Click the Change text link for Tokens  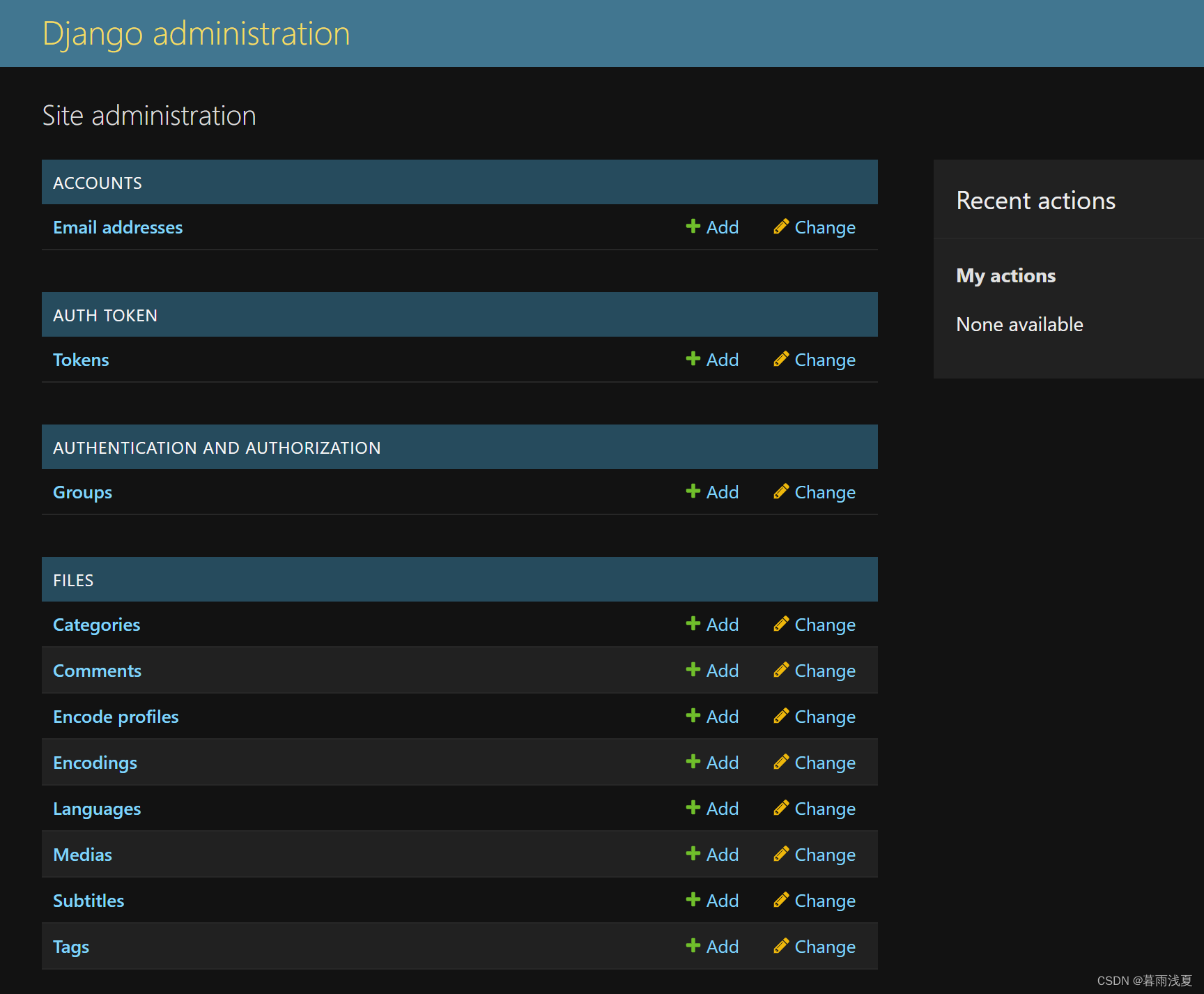(x=825, y=360)
